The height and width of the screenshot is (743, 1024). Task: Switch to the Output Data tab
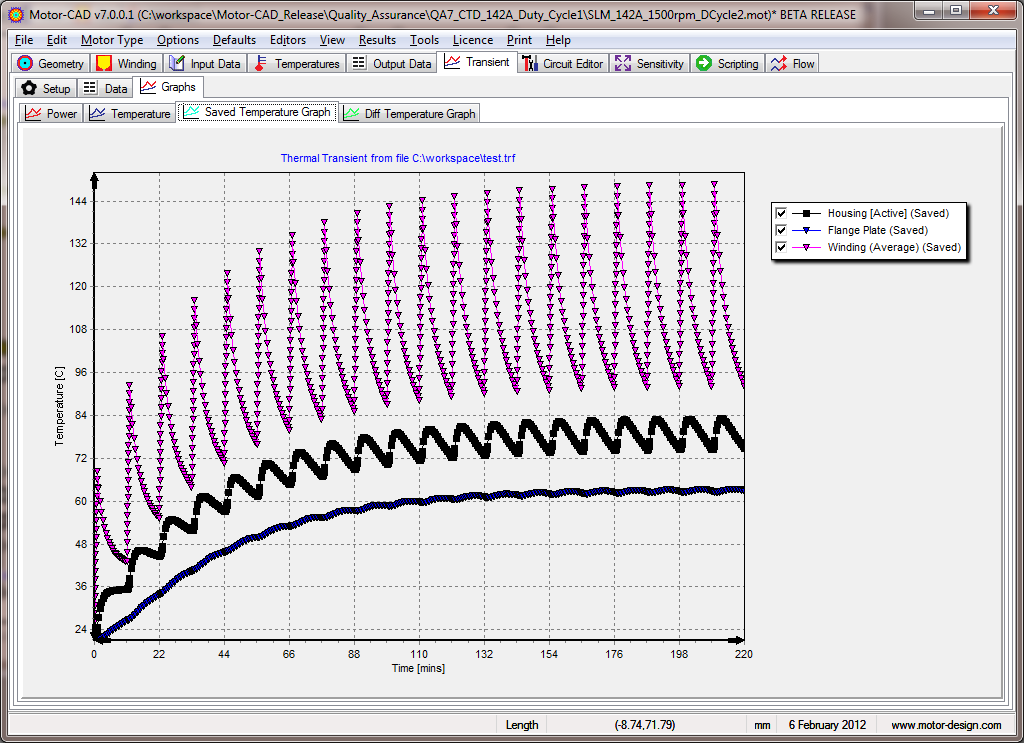pos(392,63)
